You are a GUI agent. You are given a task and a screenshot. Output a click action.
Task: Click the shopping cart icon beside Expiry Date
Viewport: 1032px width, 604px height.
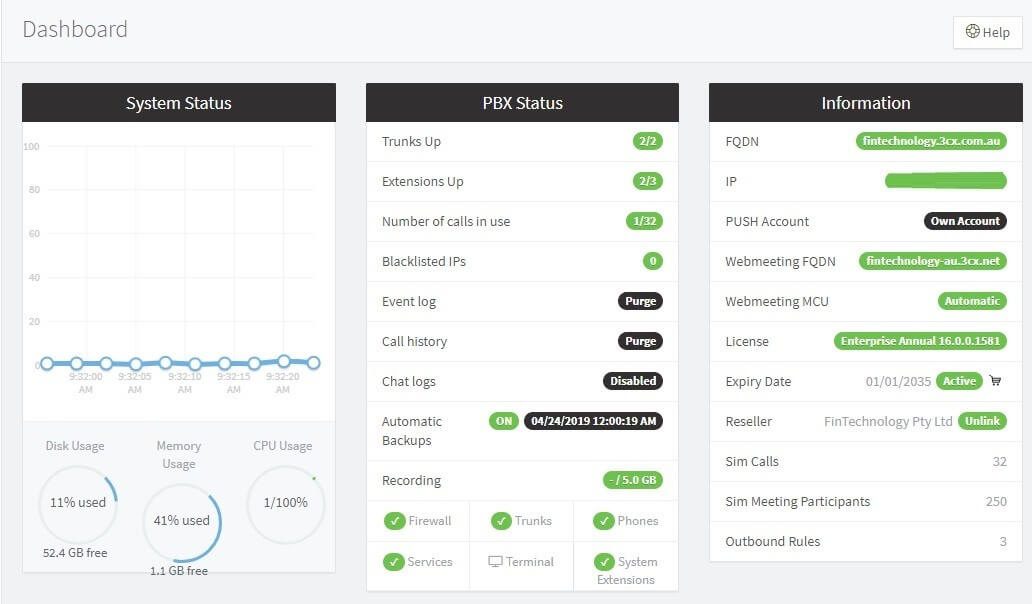[x=995, y=381]
